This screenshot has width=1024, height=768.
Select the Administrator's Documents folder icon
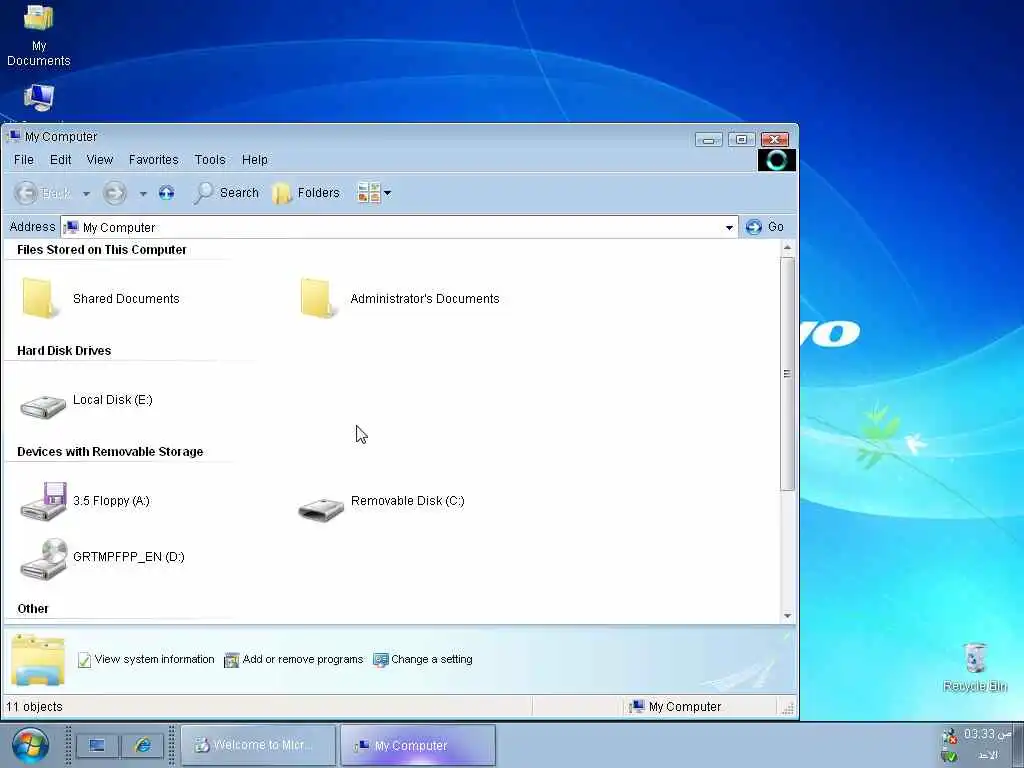pos(319,298)
